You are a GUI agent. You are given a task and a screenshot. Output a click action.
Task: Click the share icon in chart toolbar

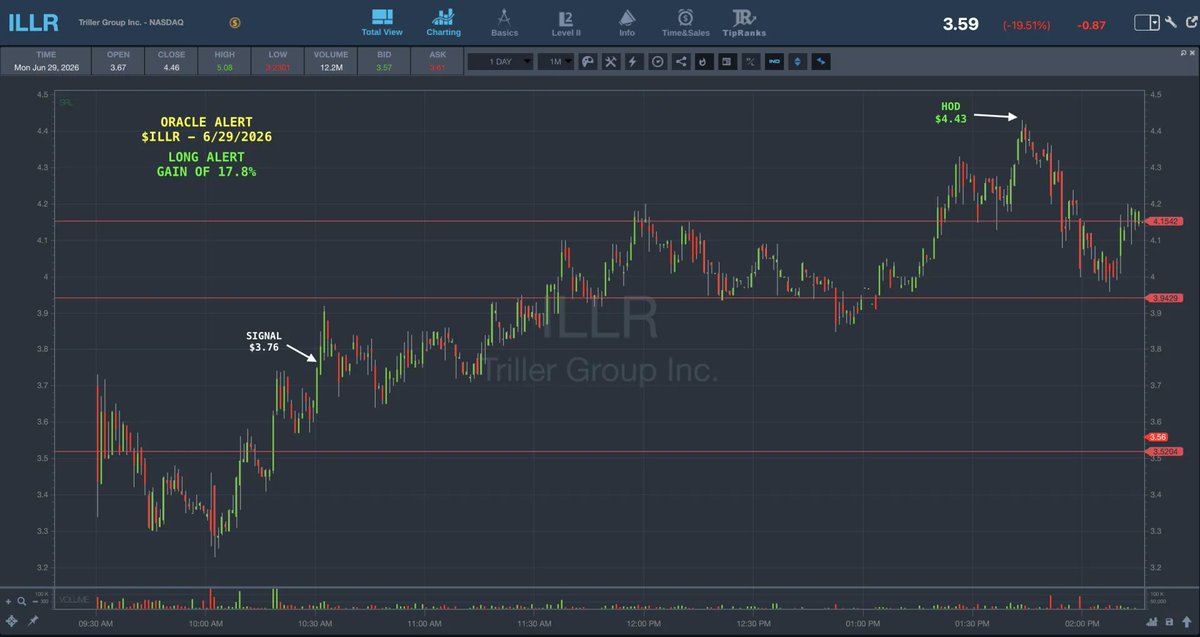click(680, 62)
